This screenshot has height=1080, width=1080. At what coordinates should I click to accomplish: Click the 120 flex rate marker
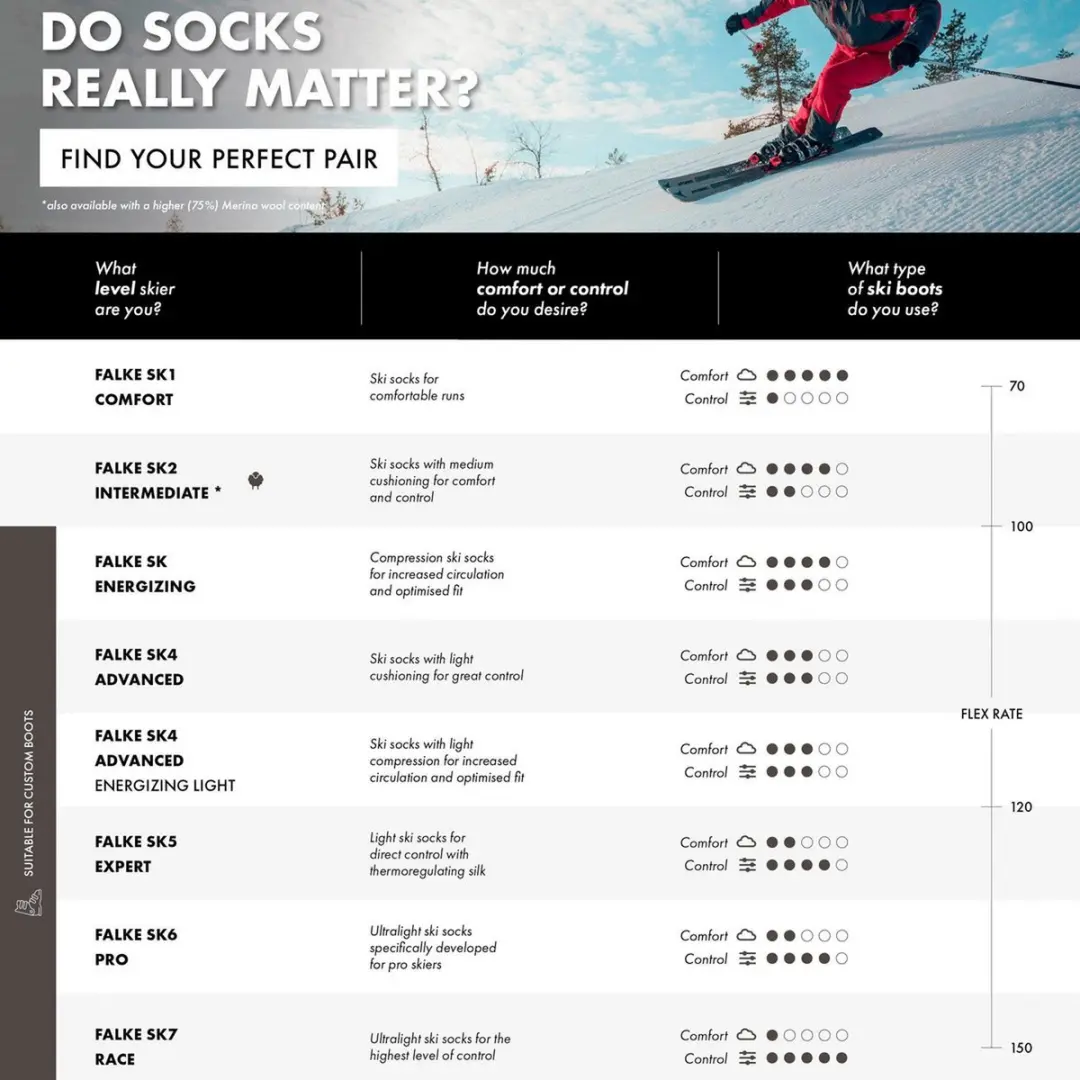pyautogui.click(x=1021, y=807)
